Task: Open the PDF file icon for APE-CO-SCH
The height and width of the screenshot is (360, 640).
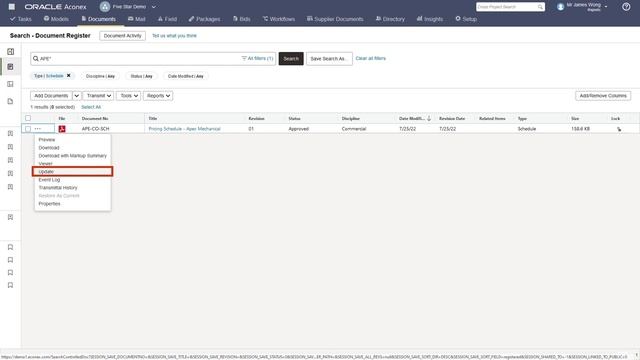Action: click(x=62, y=129)
